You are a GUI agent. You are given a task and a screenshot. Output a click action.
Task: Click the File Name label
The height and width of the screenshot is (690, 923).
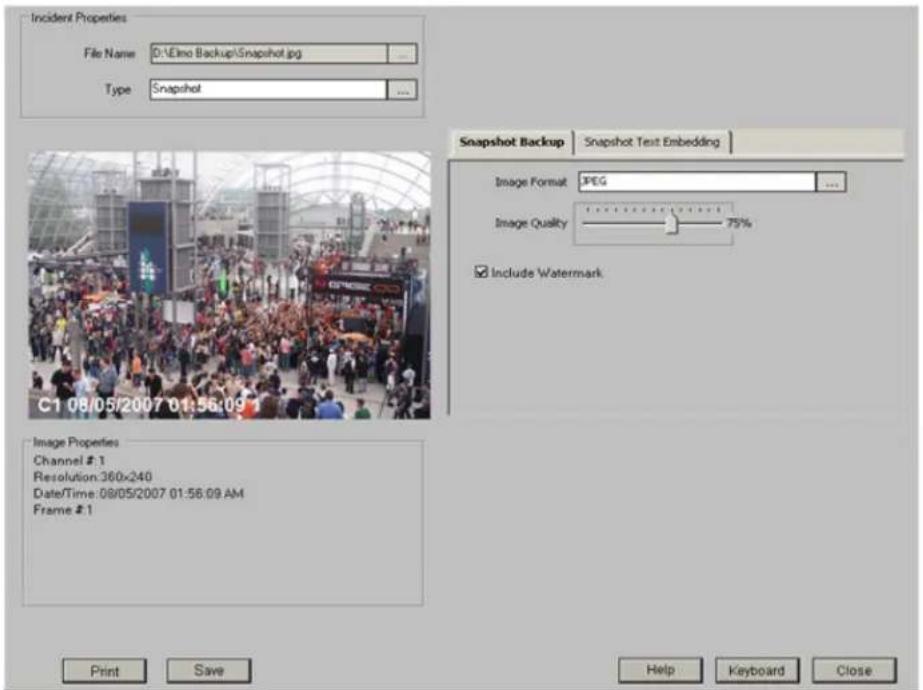click(x=109, y=54)
